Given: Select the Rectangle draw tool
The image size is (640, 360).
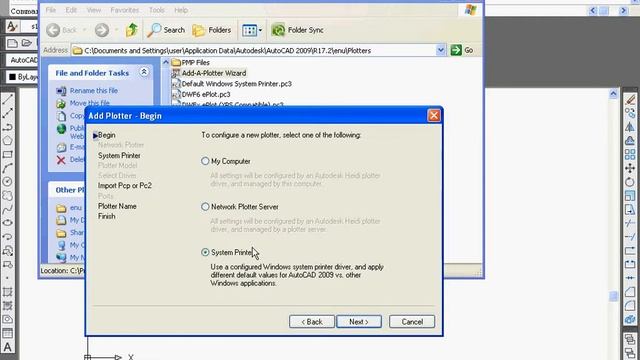Looking at the screenshot, I should pos(7,154).
